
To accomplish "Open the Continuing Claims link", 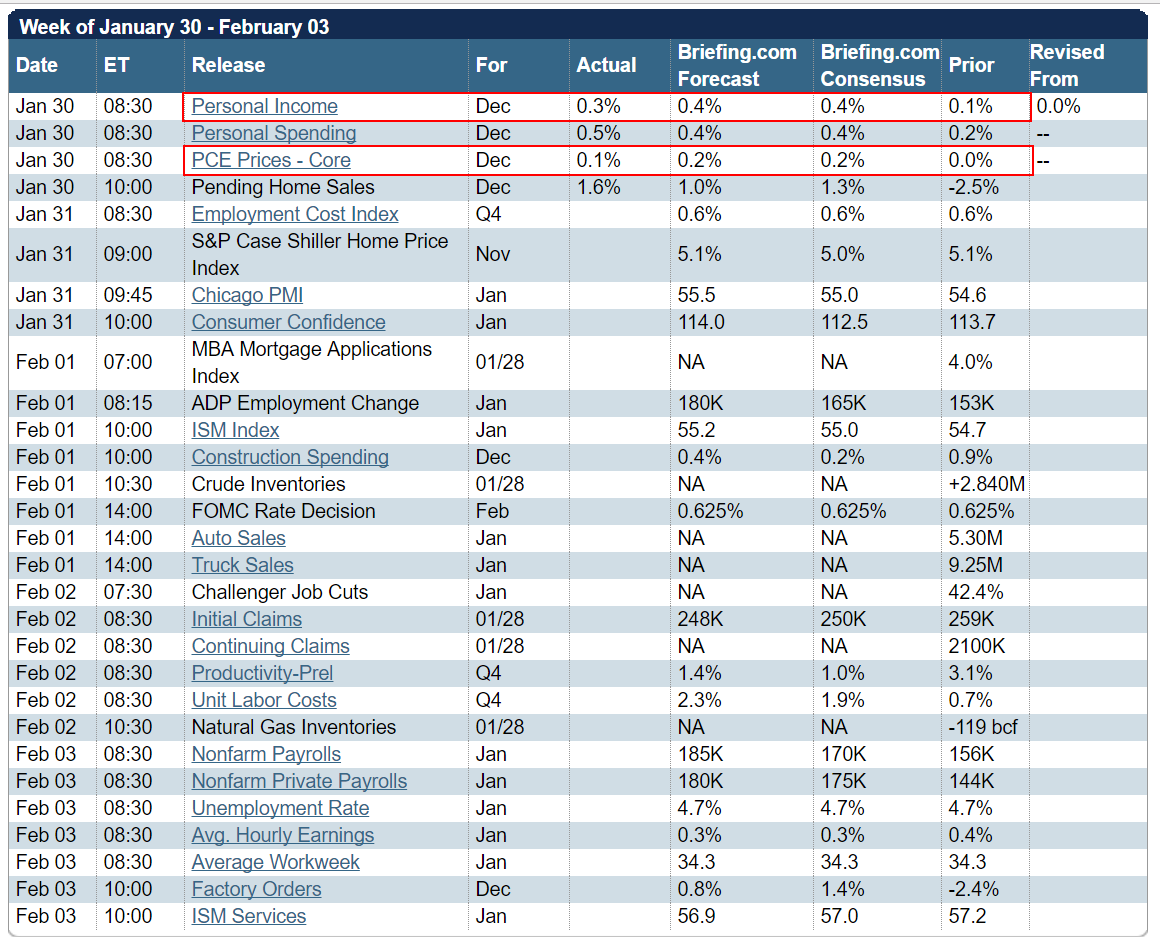I will tap(270, 647).
